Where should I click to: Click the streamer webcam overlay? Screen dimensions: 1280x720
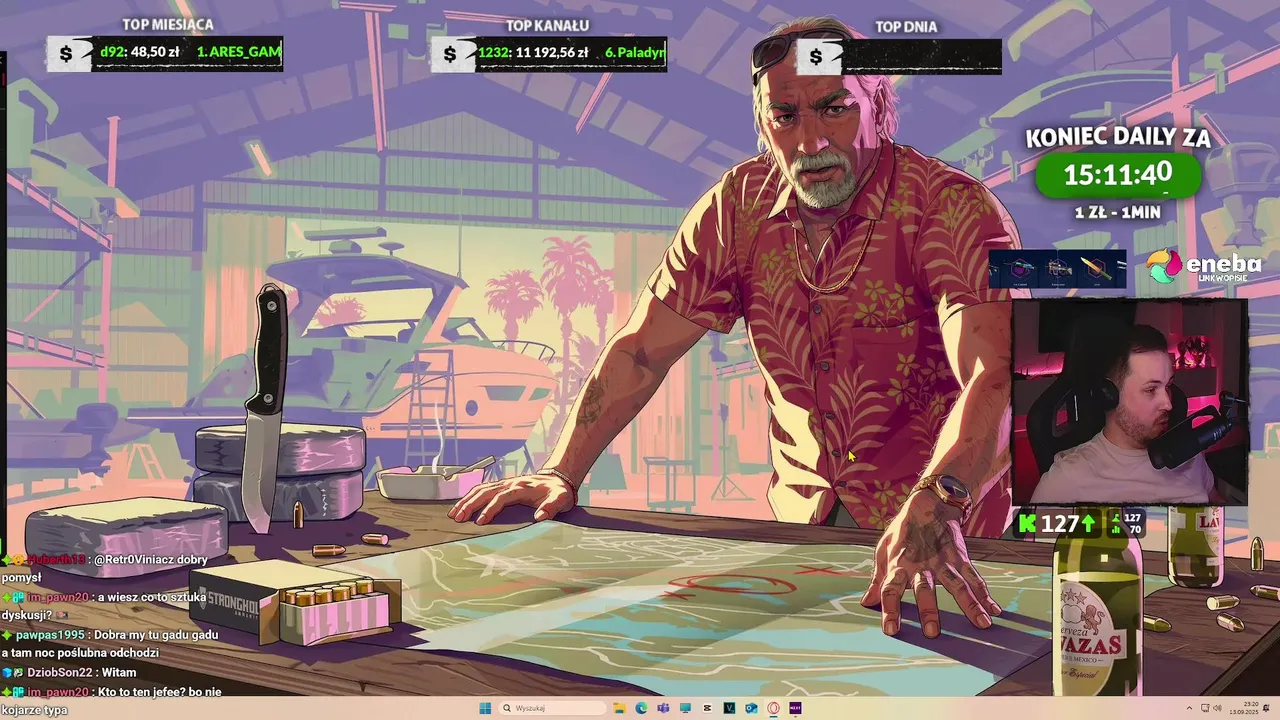(x=1130, y=402)
